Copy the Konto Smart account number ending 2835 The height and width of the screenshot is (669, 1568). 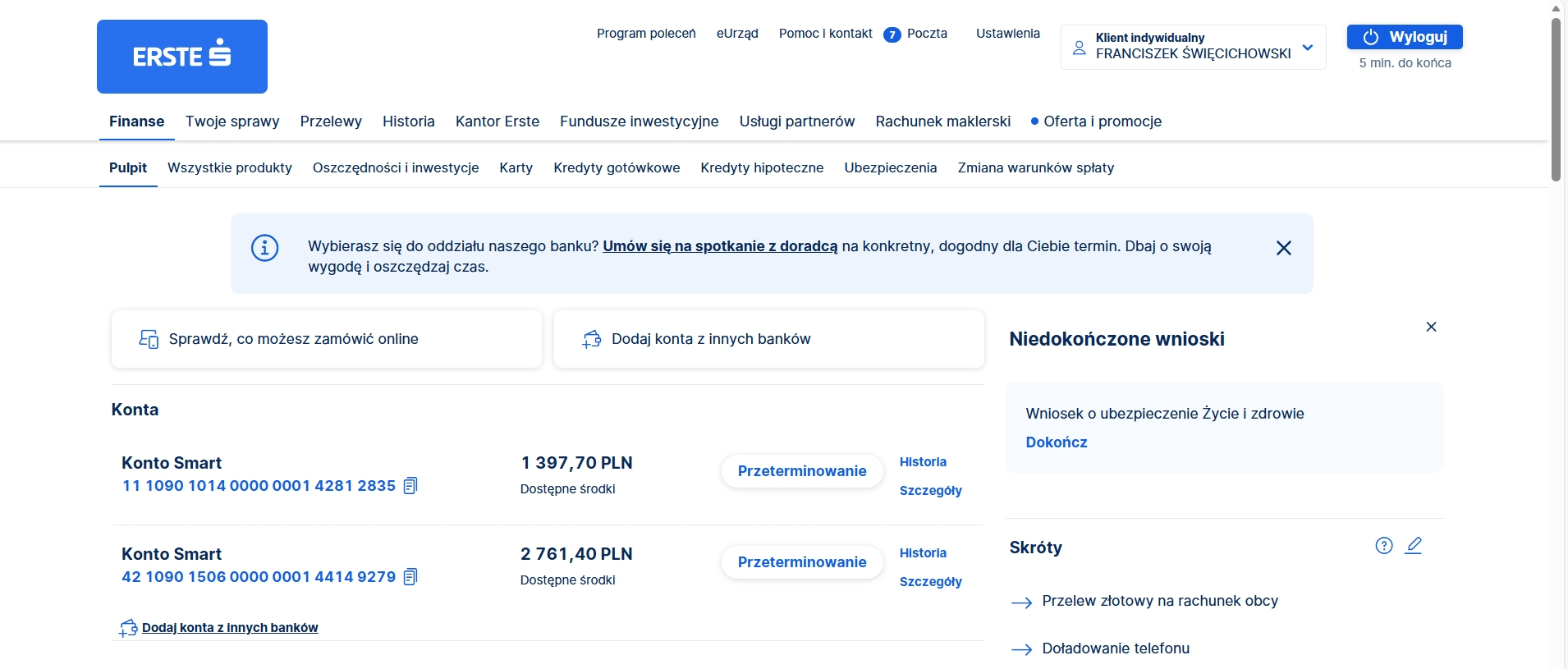[410, 485]
